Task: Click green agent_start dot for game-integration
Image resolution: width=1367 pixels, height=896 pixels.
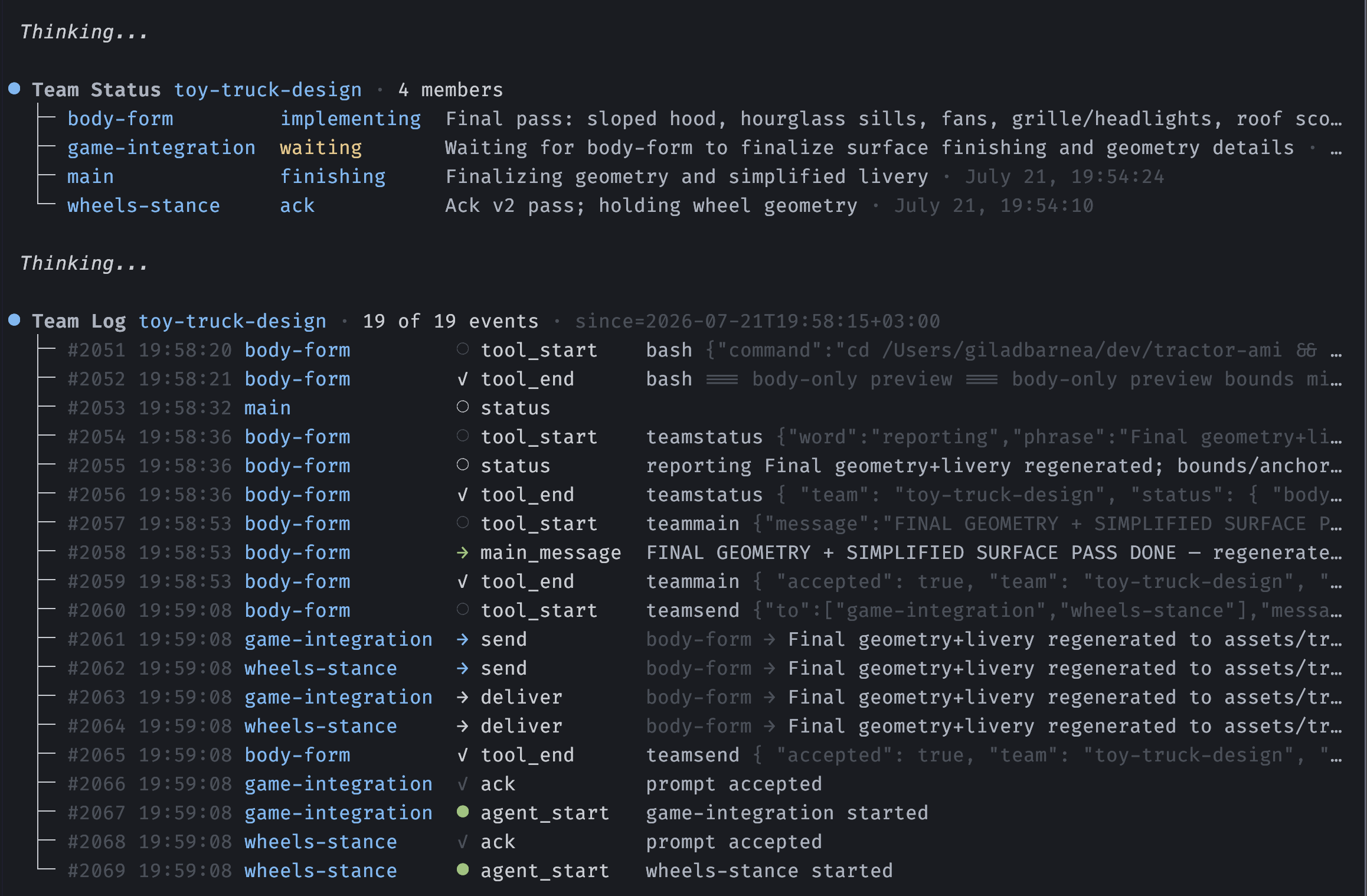Action: 463,812
